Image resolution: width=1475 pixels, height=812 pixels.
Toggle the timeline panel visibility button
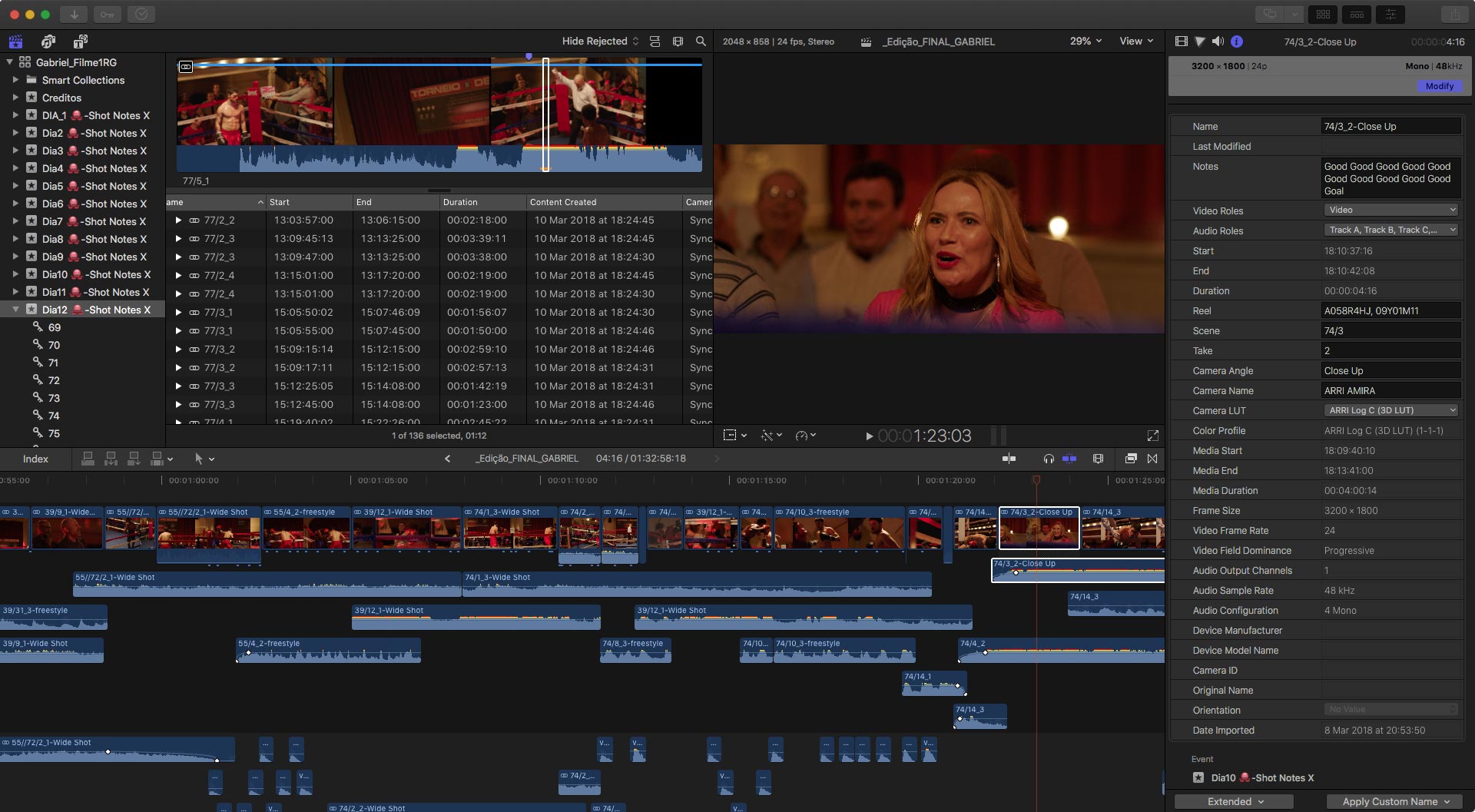(x=1357, y=14)
